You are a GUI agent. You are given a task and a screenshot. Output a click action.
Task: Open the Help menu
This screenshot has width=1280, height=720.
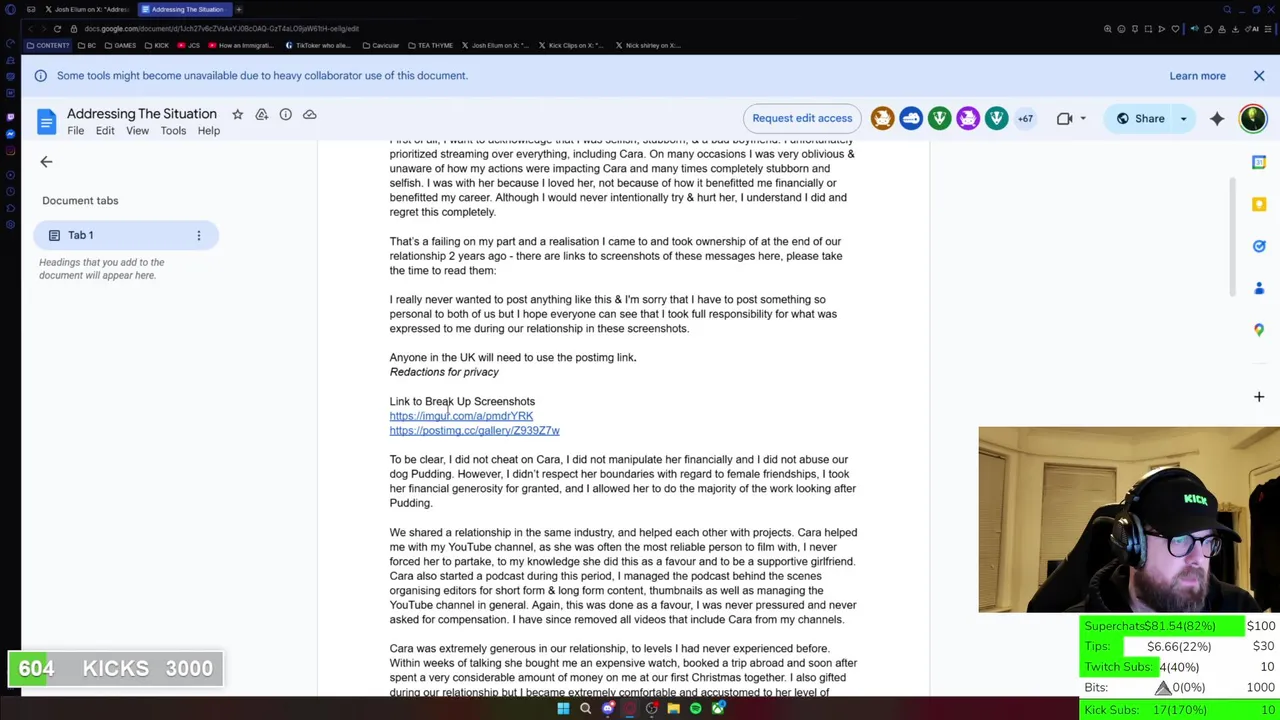208,131
